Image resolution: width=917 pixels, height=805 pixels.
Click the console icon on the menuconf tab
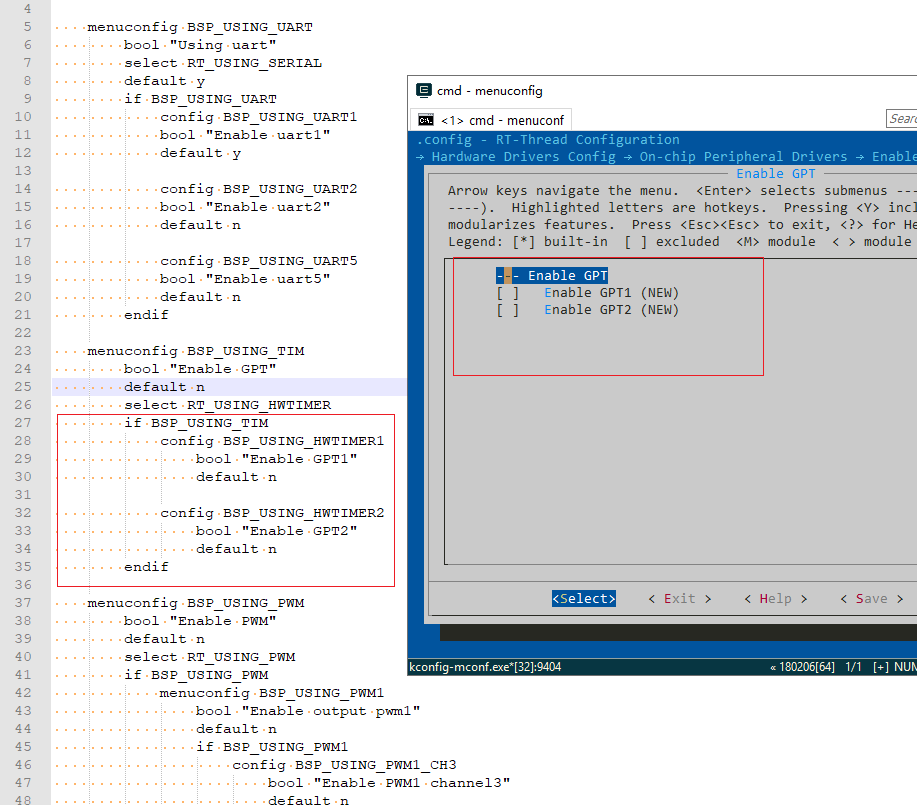425,121
